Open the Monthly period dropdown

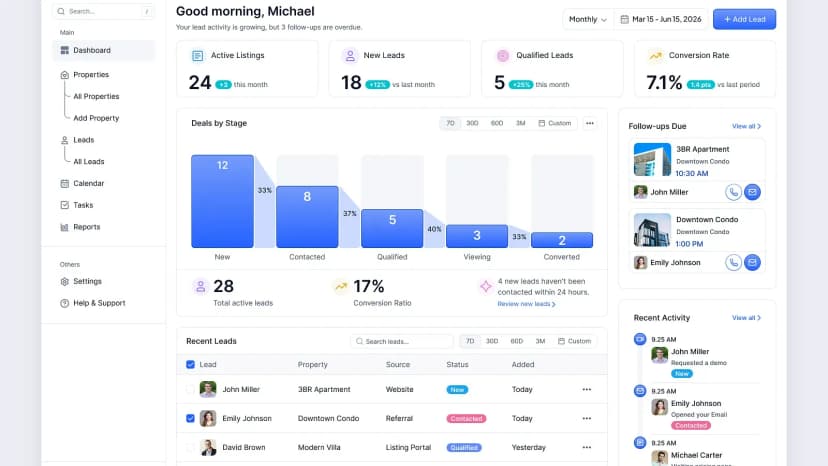tap(588, 20)
